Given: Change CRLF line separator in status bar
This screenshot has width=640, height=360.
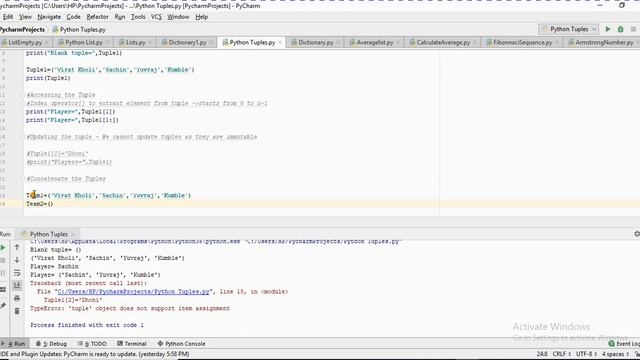Looking at the screenshot, I should (561, 354).
